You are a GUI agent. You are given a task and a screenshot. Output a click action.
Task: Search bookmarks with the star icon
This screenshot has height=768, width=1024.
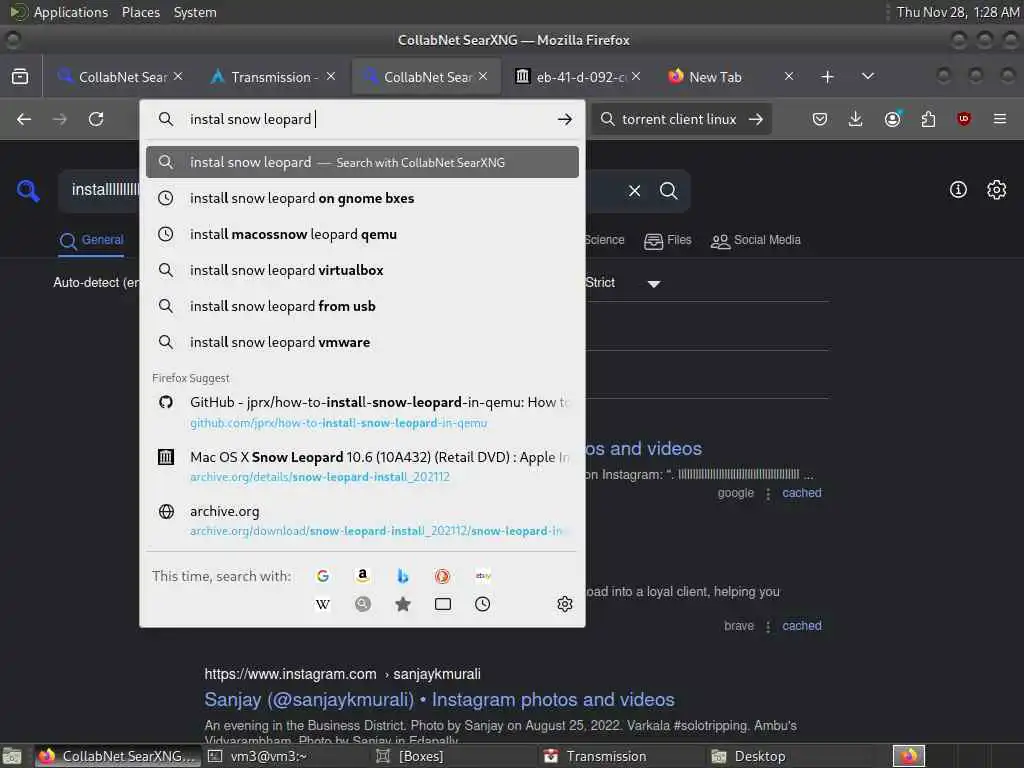(403, 604)
